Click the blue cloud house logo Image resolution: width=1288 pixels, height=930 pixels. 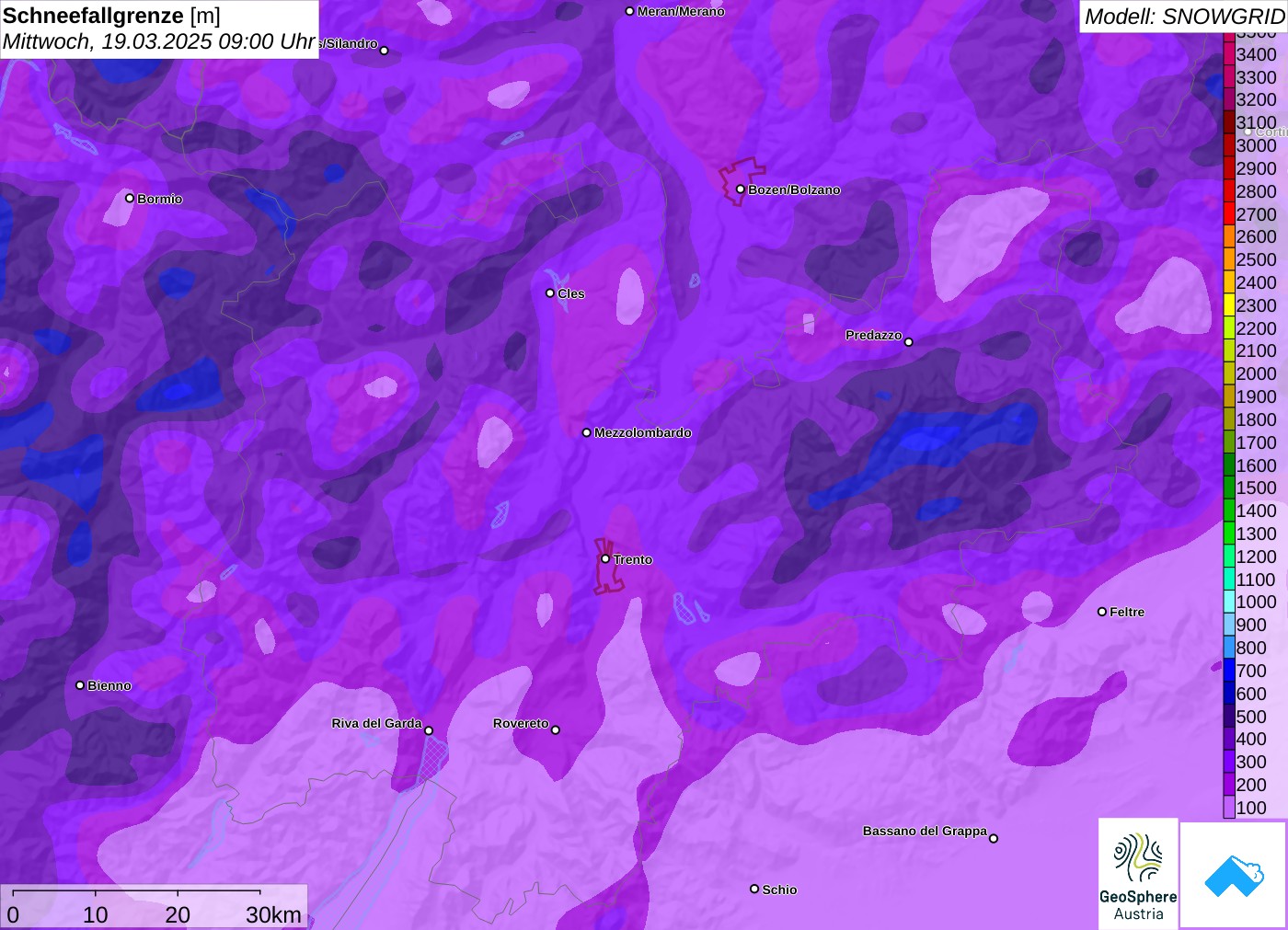(x=1234, y=876)
